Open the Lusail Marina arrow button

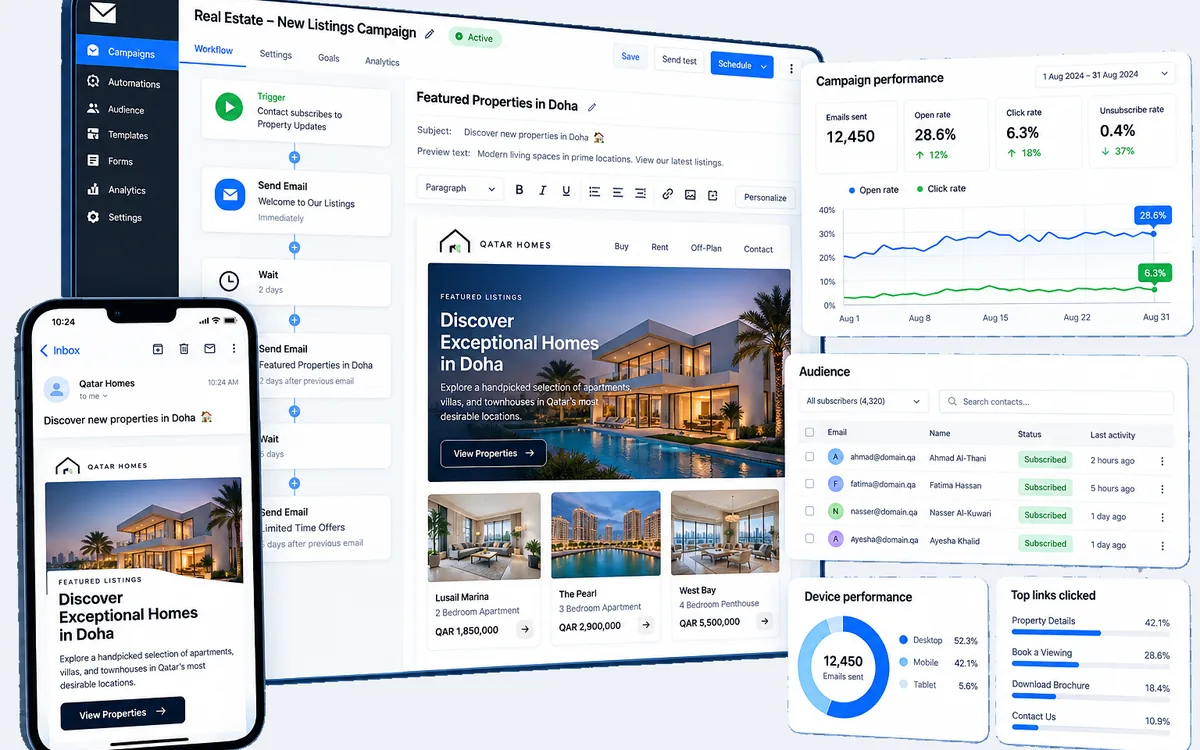(524, 630)
